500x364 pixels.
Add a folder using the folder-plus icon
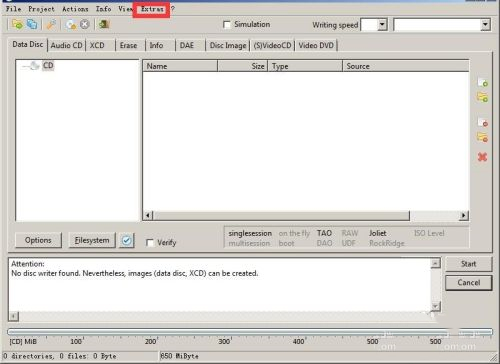482,97
